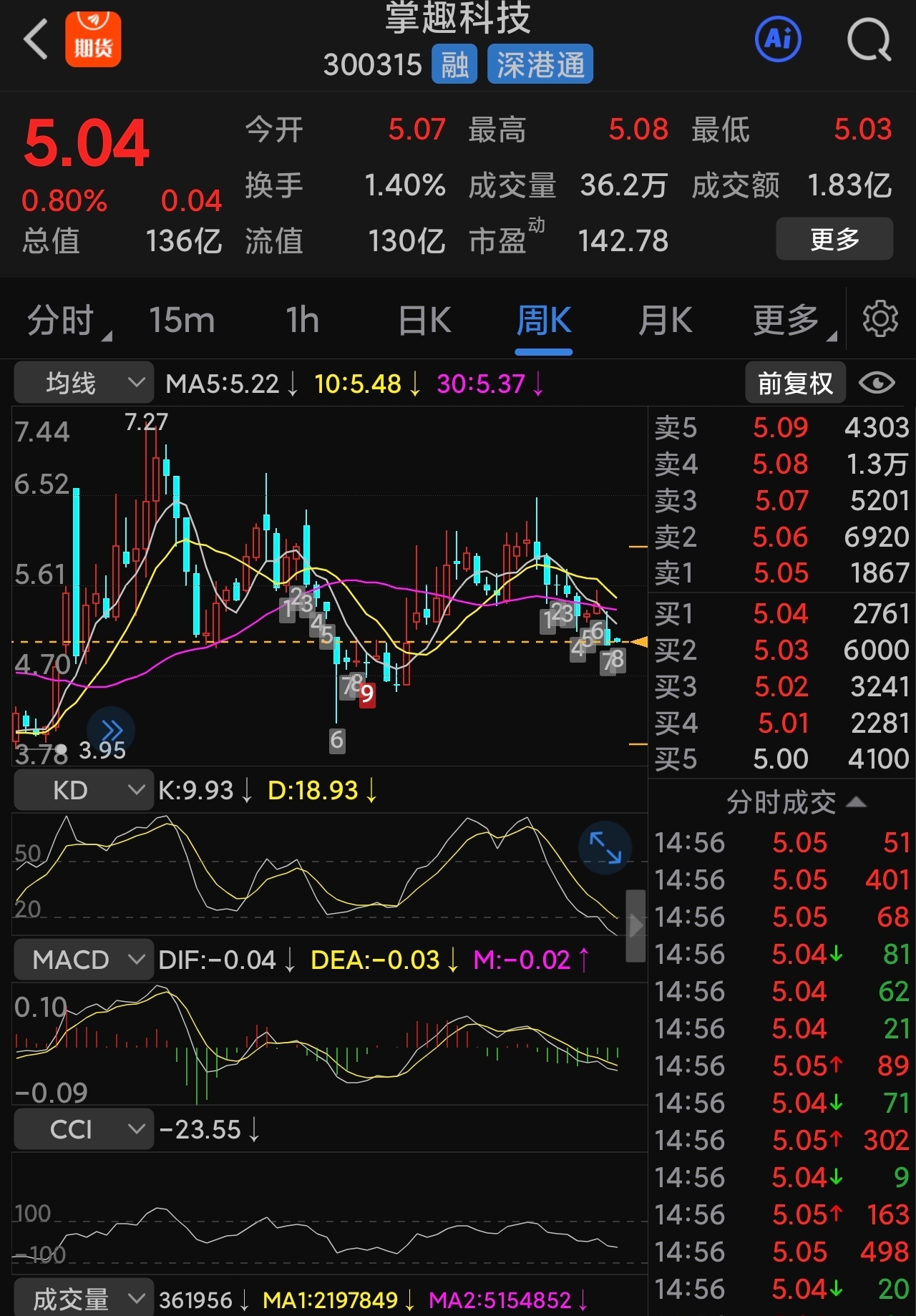Switch price adjustment 前复权
Viewport: 916px width, 1316px height.
795,384
